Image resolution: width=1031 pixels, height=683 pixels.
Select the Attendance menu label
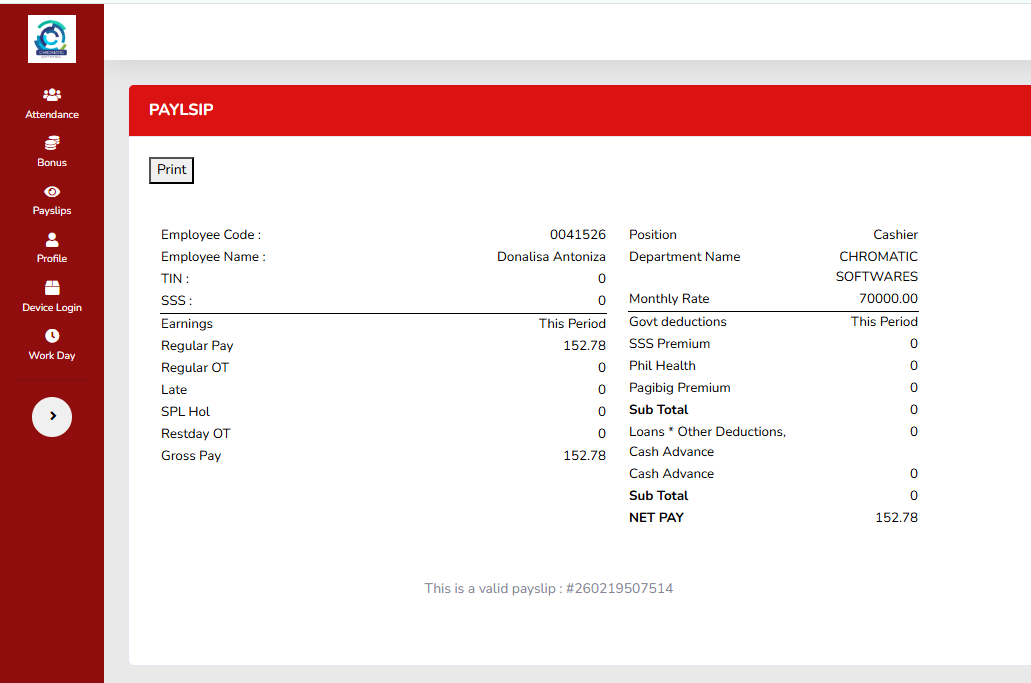(x=52, y=114)
